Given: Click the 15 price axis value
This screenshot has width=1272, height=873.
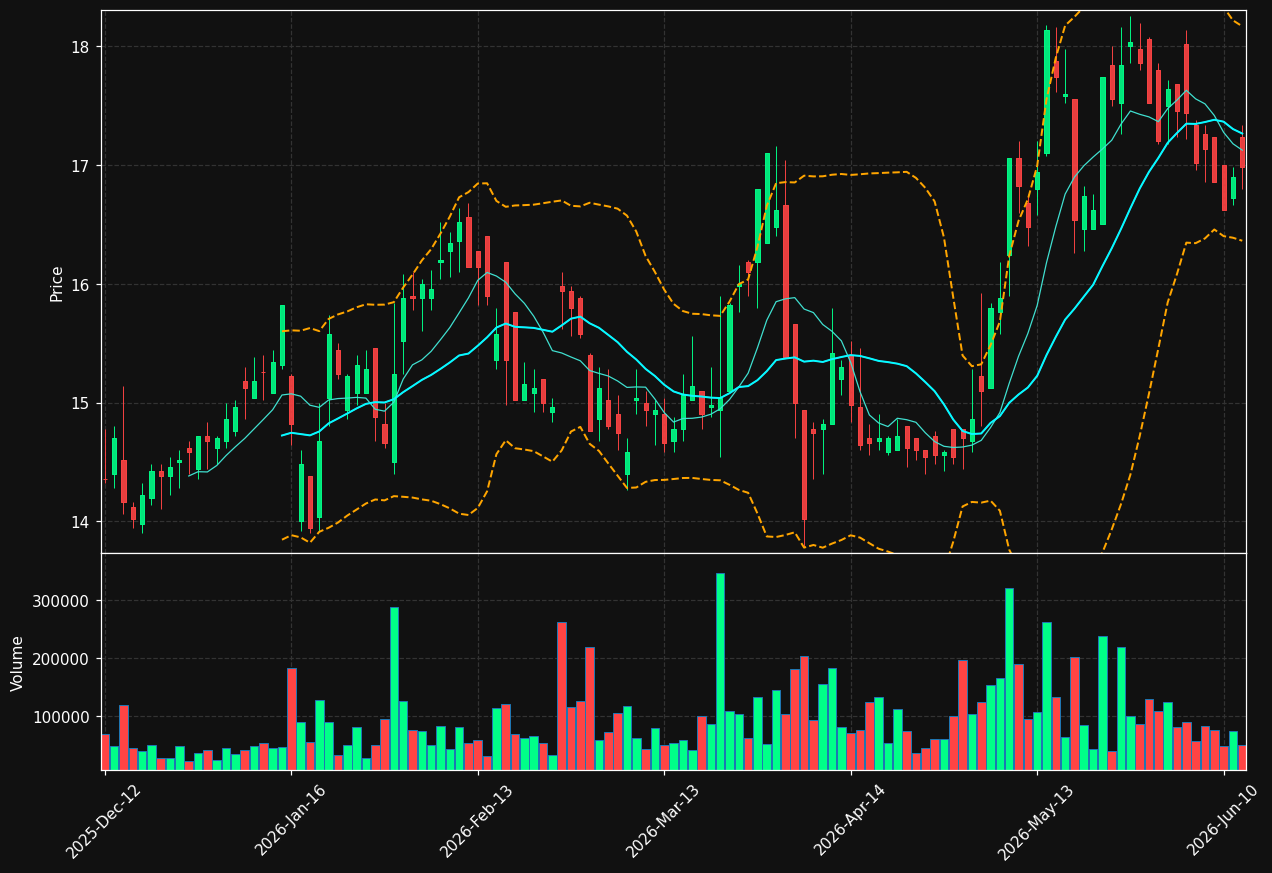Looking at the screenshot, I should pos(80,403).
